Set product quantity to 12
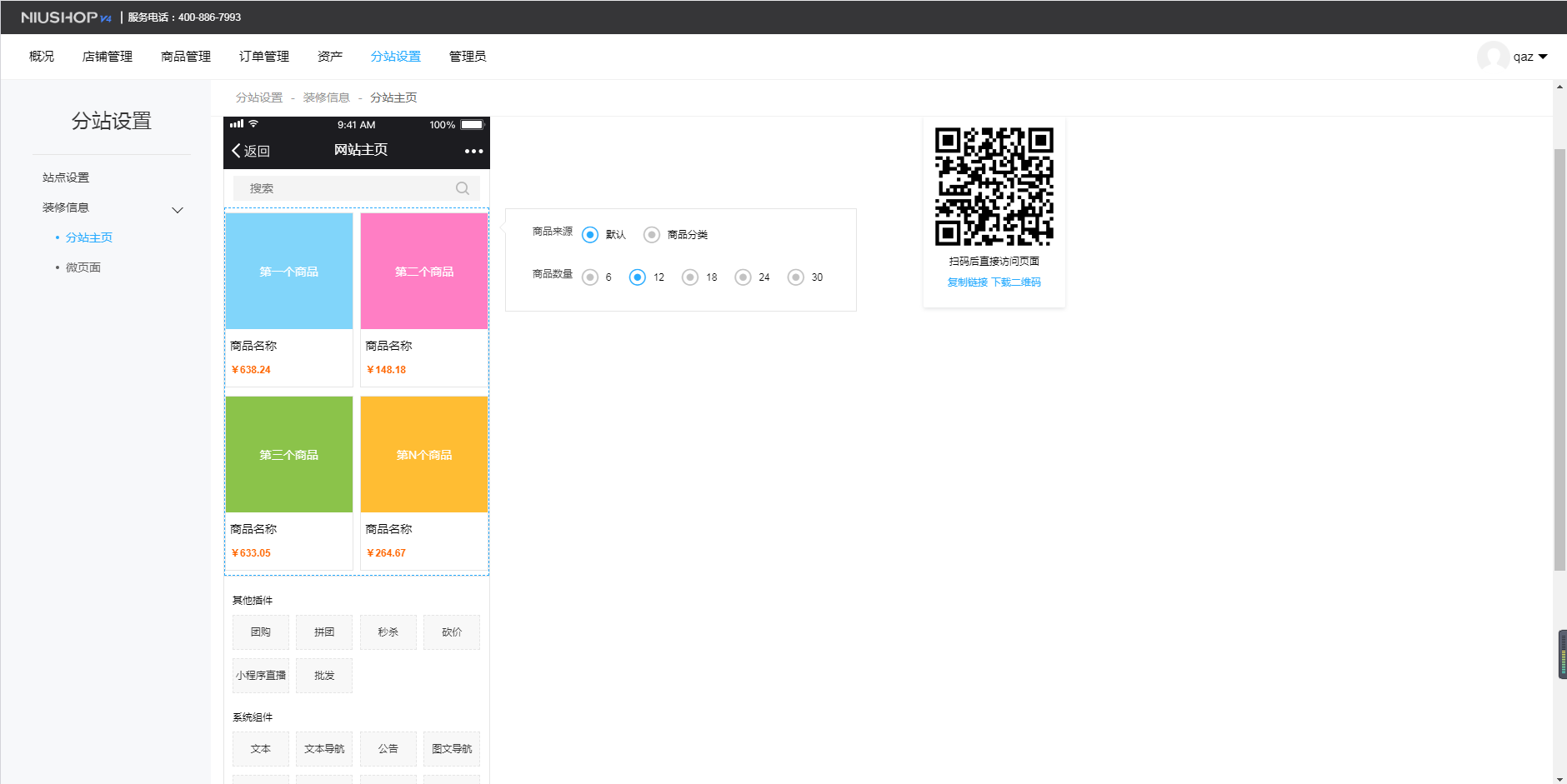Viewport: 1567px width, 784px height. (638, 277)
